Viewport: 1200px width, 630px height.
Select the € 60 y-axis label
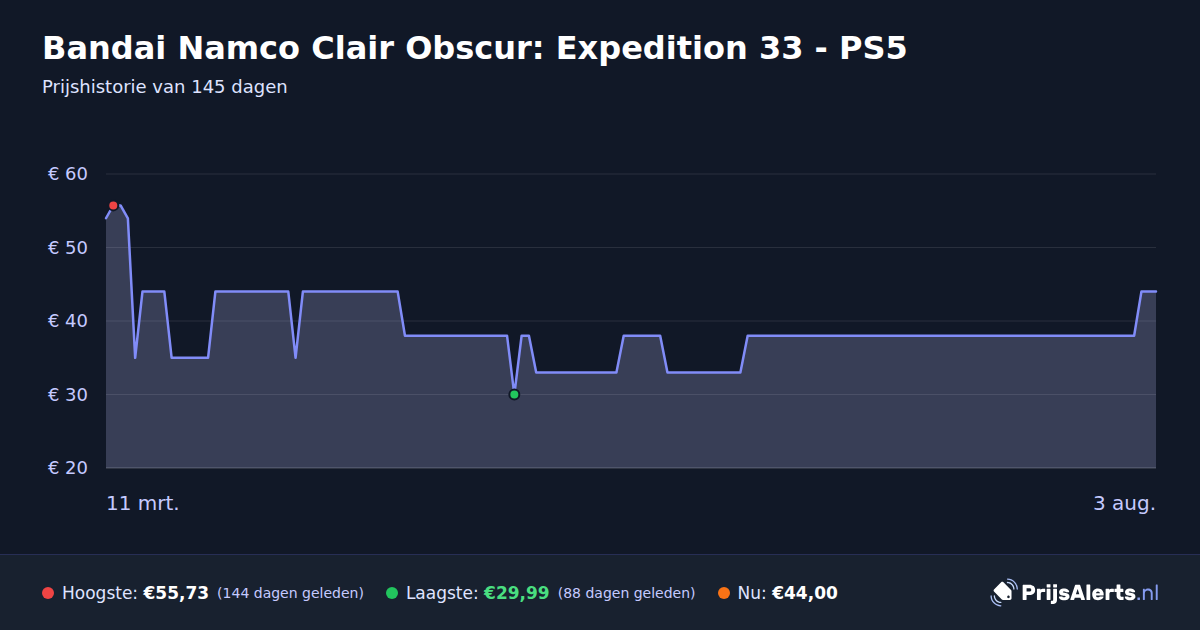(68, 174)
